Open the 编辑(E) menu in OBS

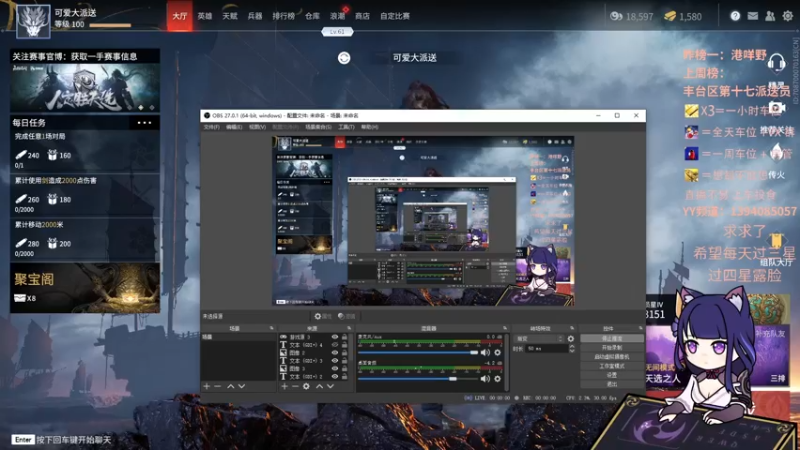coord(234,127)
